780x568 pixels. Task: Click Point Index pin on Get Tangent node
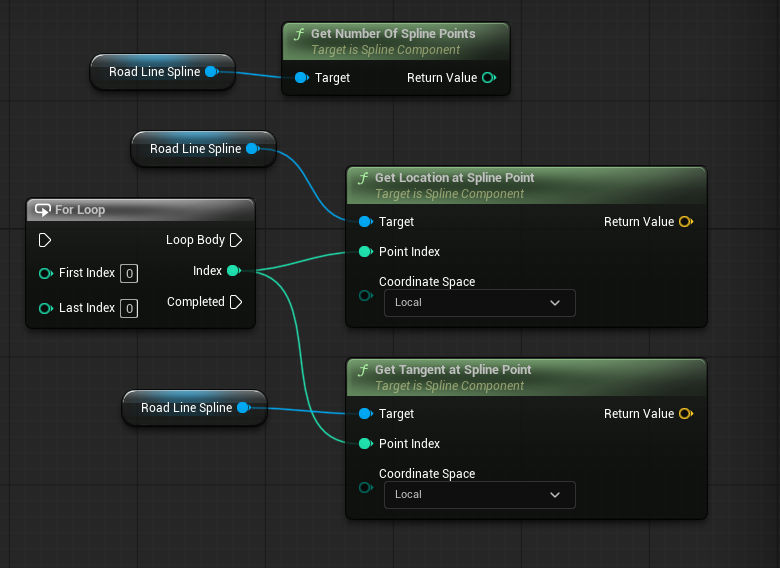tap(365, 444)
